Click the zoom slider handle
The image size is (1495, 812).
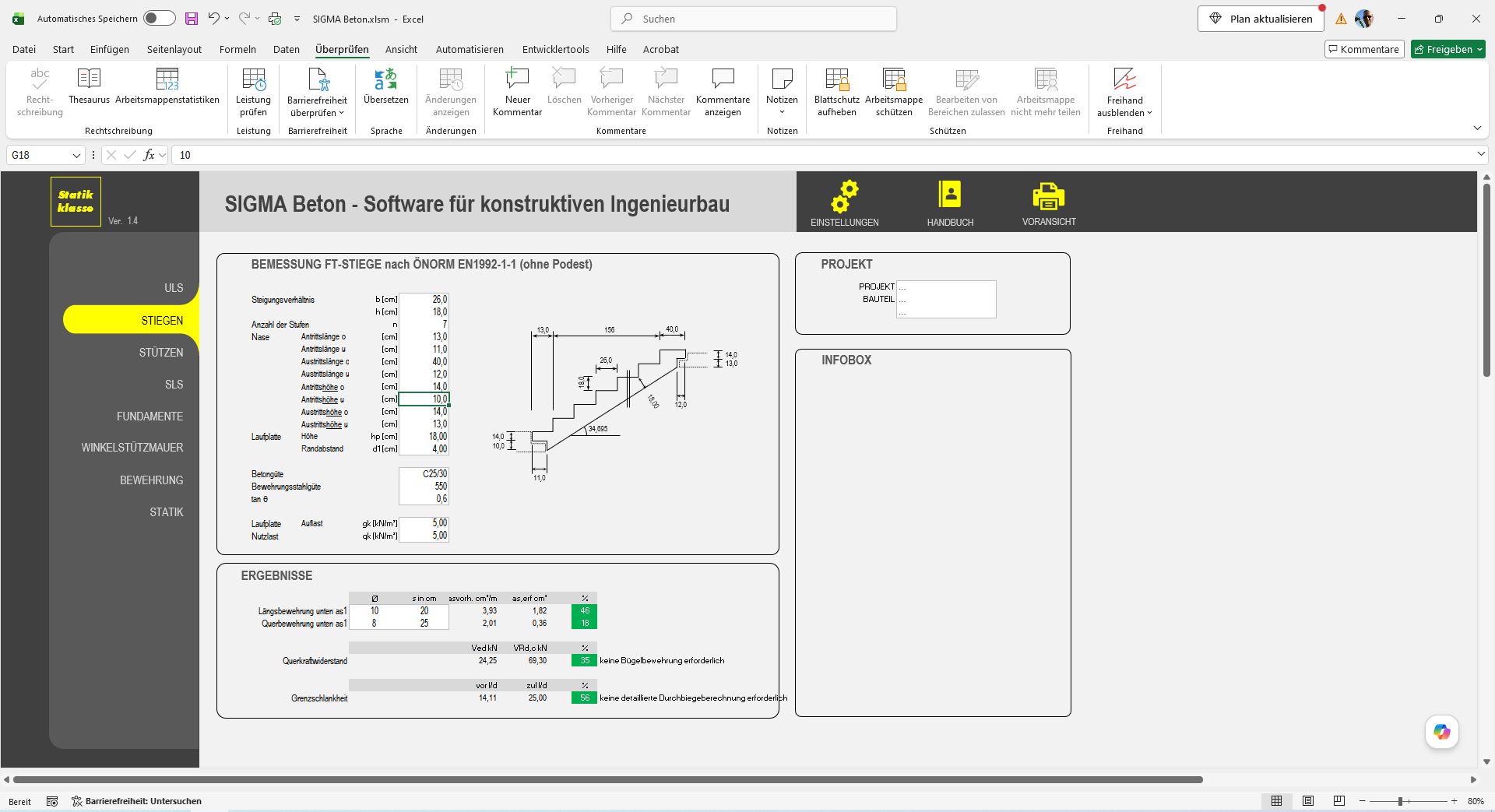(1400, 801)
